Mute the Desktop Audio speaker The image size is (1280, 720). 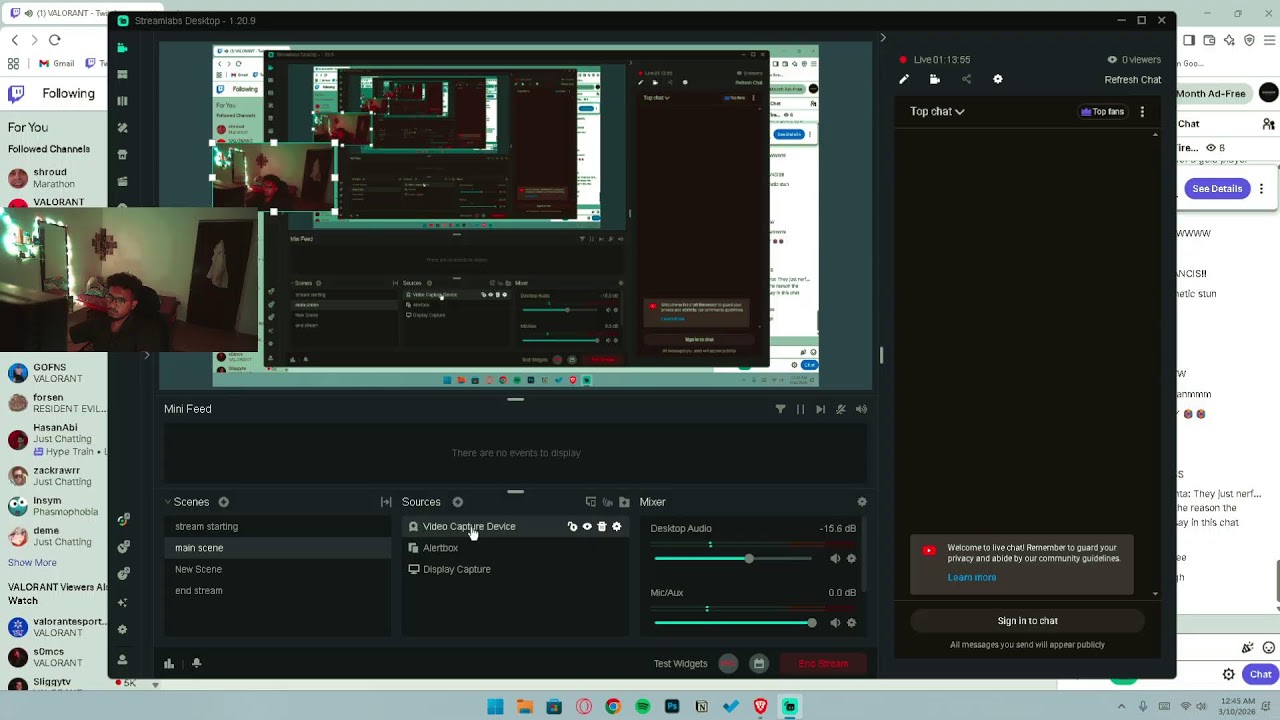pyautogui.click(x=835, y=559)
